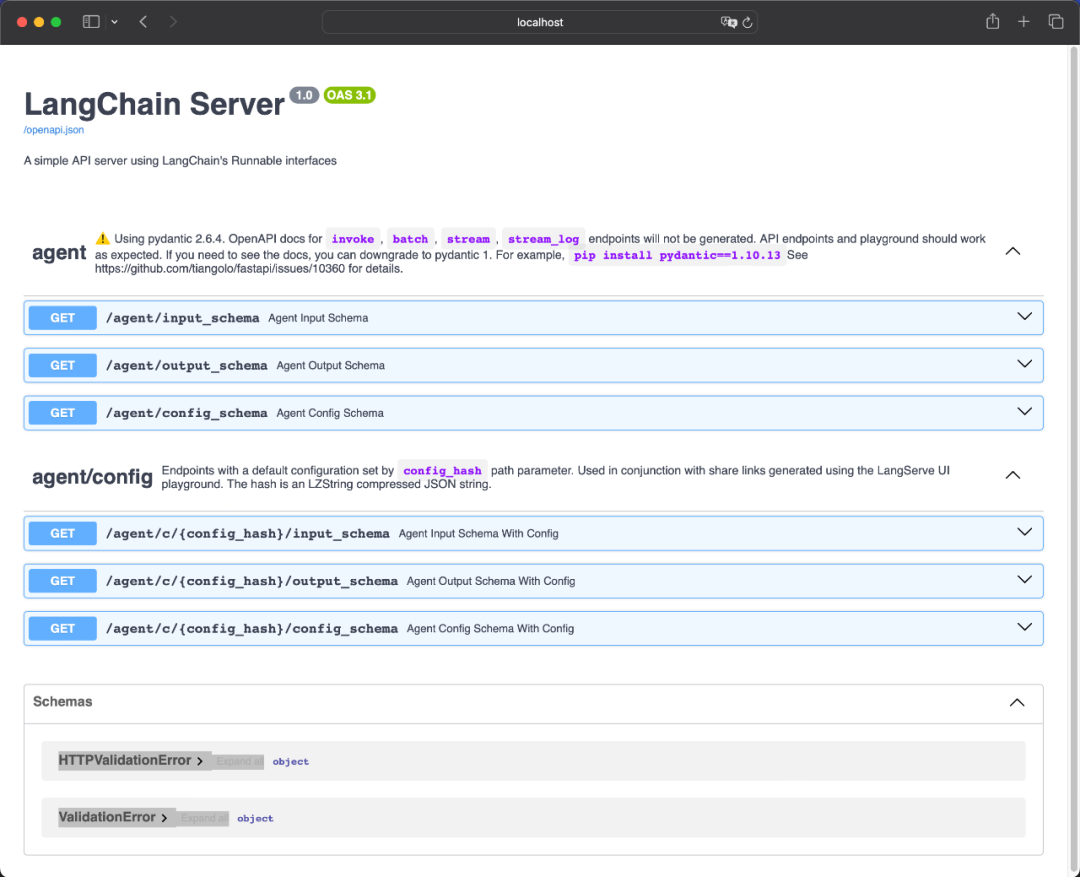
Task: Click GET button for /agent/output_schema
Action: 63,365
